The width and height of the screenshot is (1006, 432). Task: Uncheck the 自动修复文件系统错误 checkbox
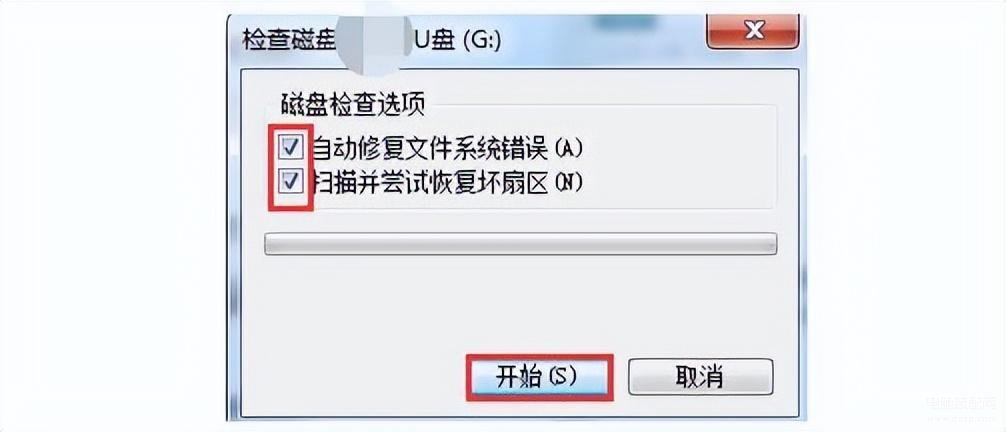[x=291, y=148]
